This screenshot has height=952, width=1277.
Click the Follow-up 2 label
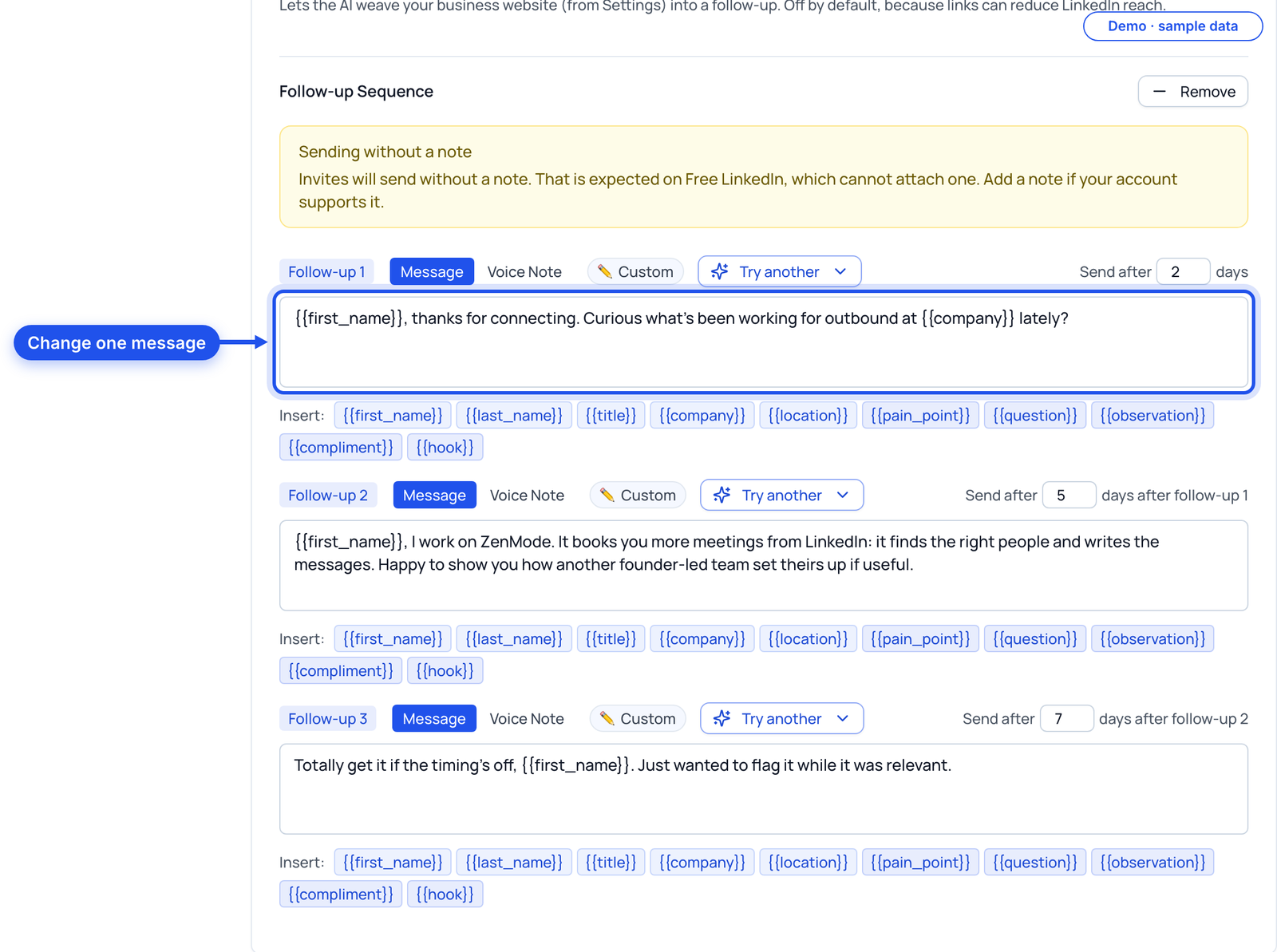(x=328, y=495)
